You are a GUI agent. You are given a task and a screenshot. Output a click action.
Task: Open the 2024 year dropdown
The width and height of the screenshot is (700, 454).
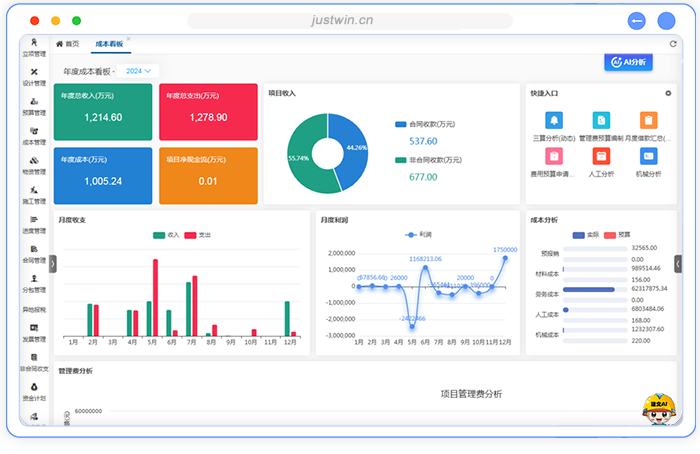[138, 71]
